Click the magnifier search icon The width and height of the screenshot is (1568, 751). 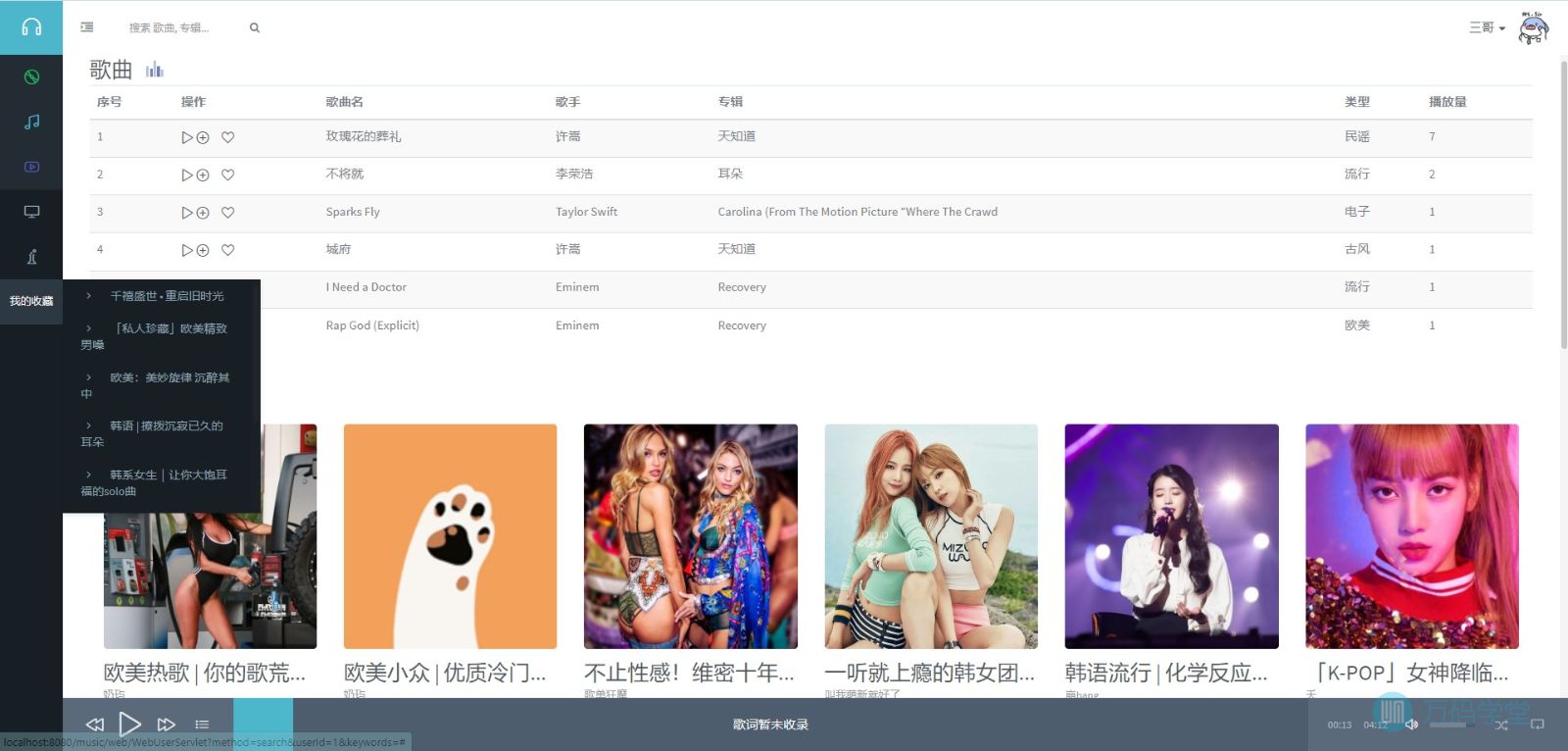coord(255,27)
